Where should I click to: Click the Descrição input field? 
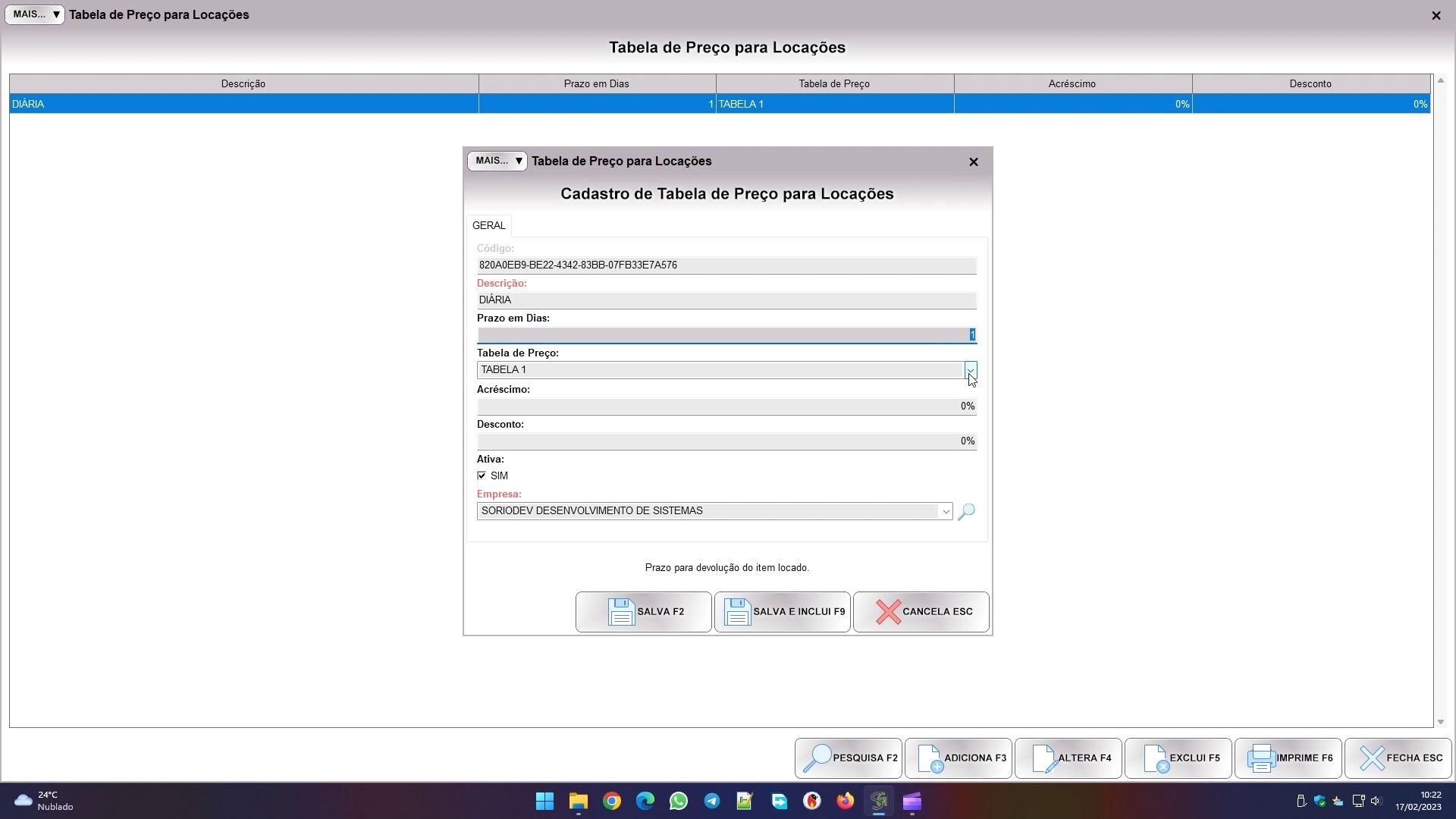[726, 300]
